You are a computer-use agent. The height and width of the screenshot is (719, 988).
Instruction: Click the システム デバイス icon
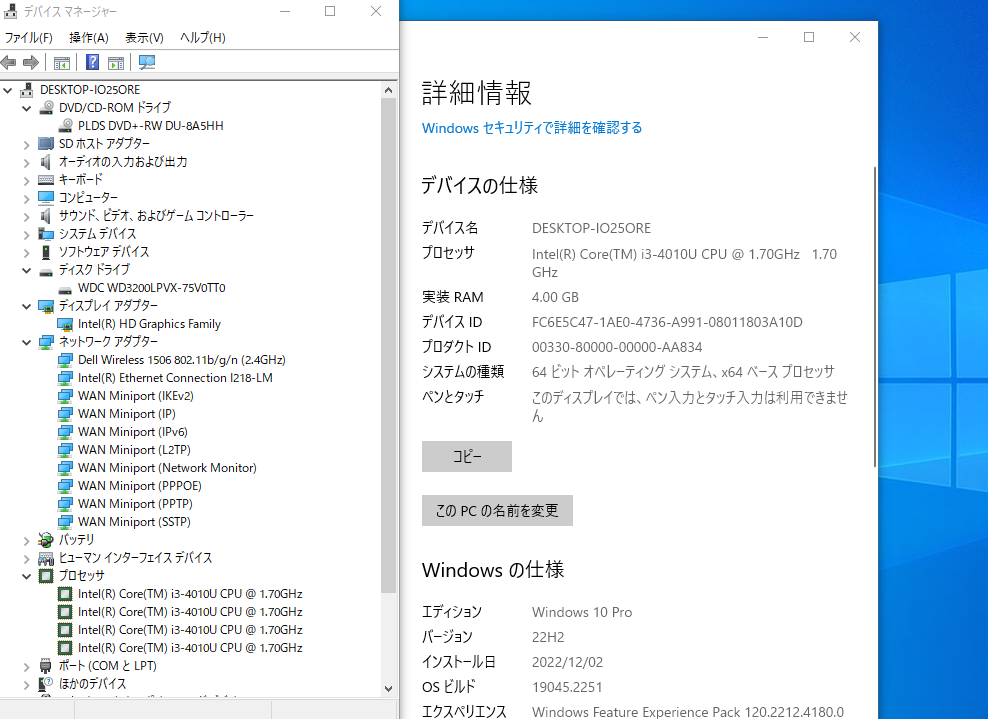tap(46, 234)
